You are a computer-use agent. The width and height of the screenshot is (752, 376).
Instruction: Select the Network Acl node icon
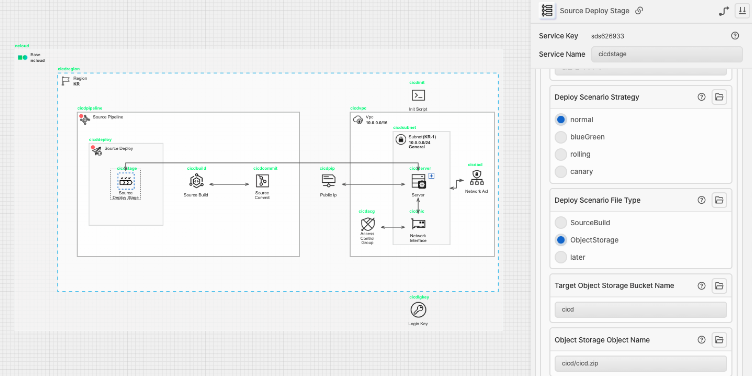476,177
